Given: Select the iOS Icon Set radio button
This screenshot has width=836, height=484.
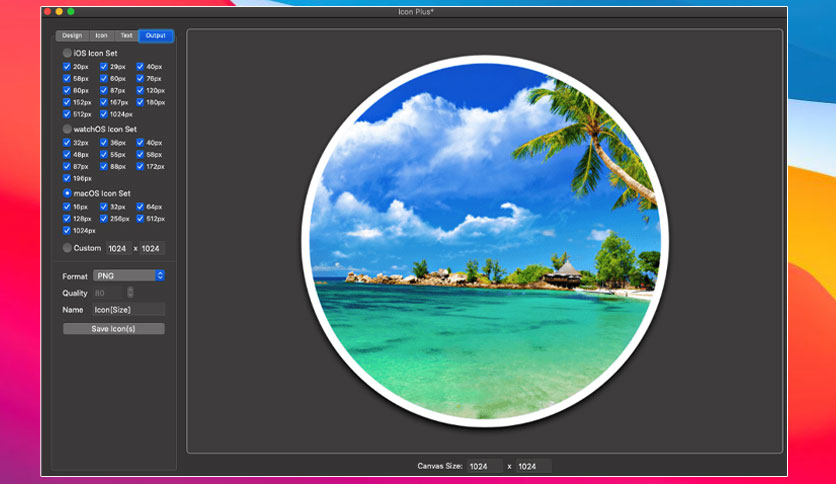Looking at the screenshot, I should pos(67,53).
